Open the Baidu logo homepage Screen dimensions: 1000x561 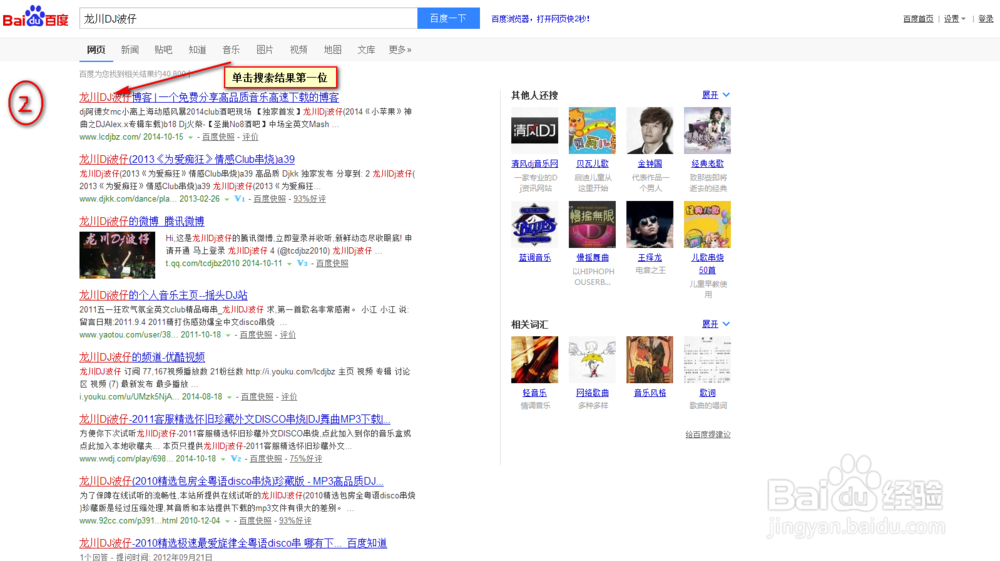[35, 17]
